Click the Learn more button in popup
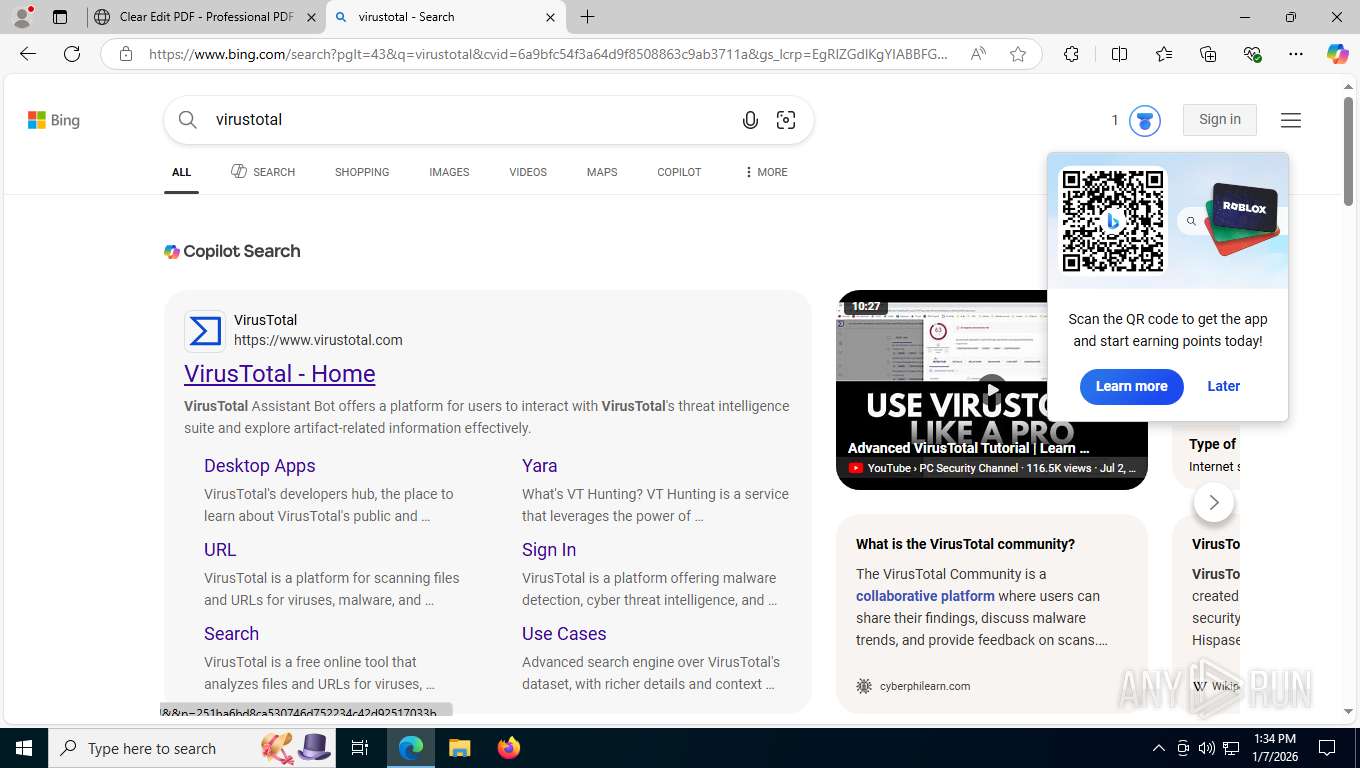 click(x=1131, y=386)
